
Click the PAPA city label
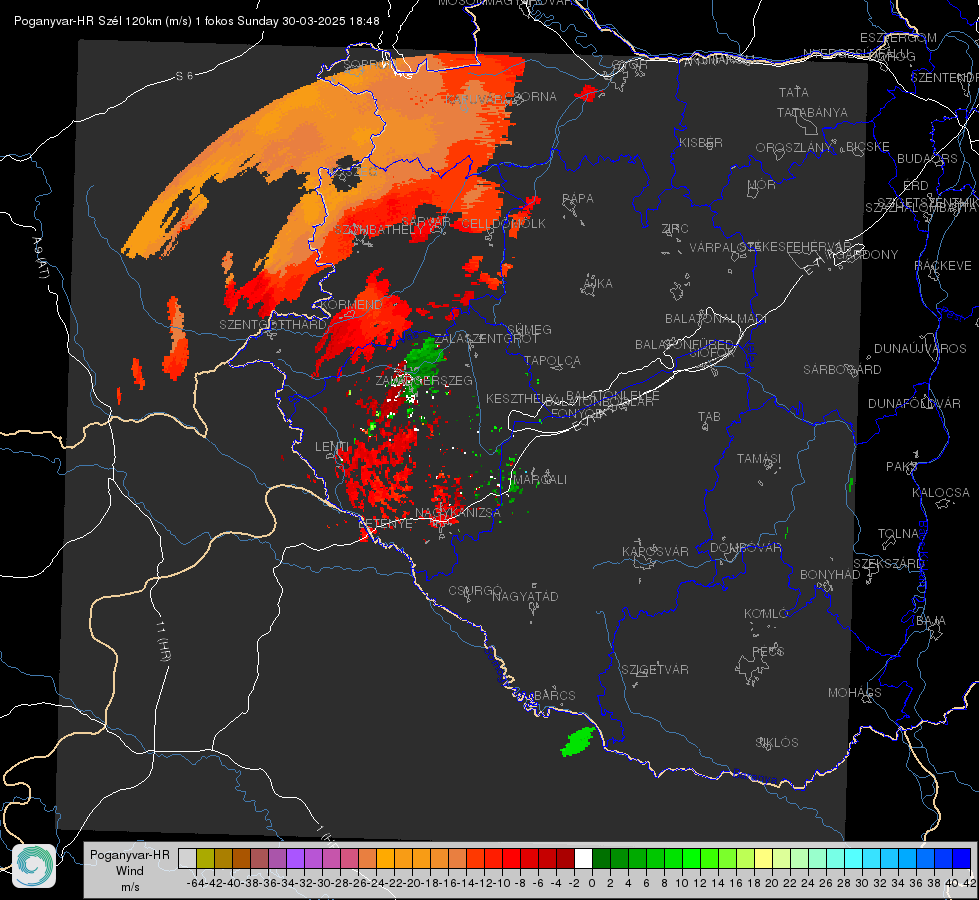tap(578, 198)
